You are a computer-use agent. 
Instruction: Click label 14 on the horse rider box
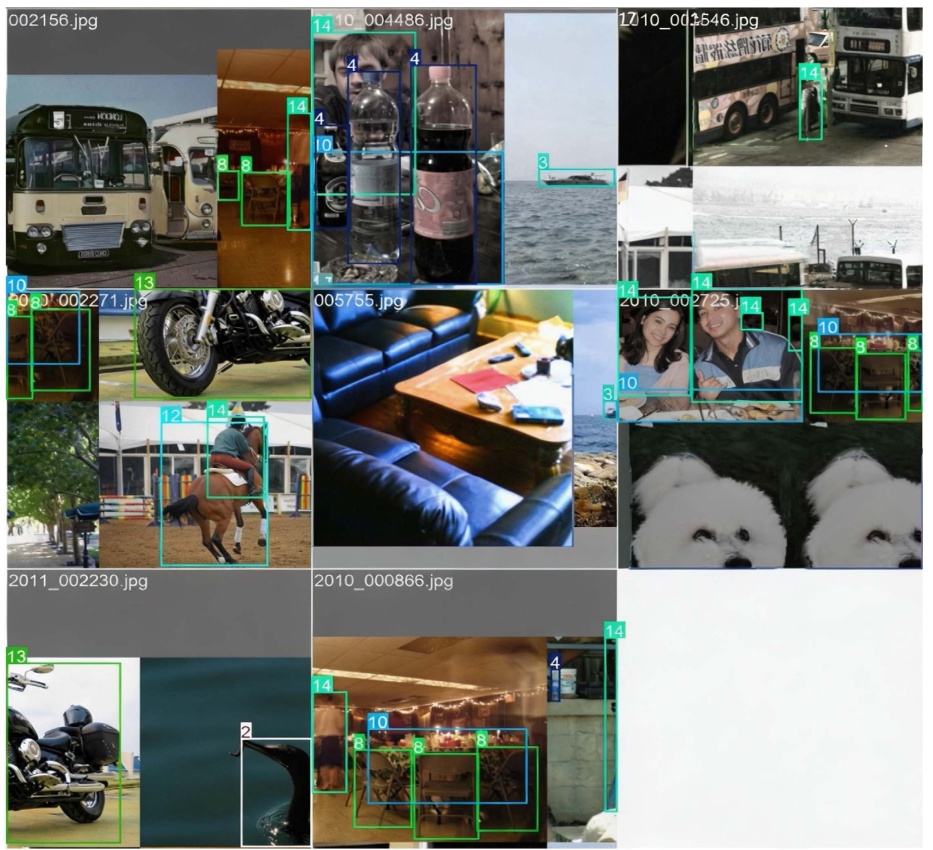217,410
